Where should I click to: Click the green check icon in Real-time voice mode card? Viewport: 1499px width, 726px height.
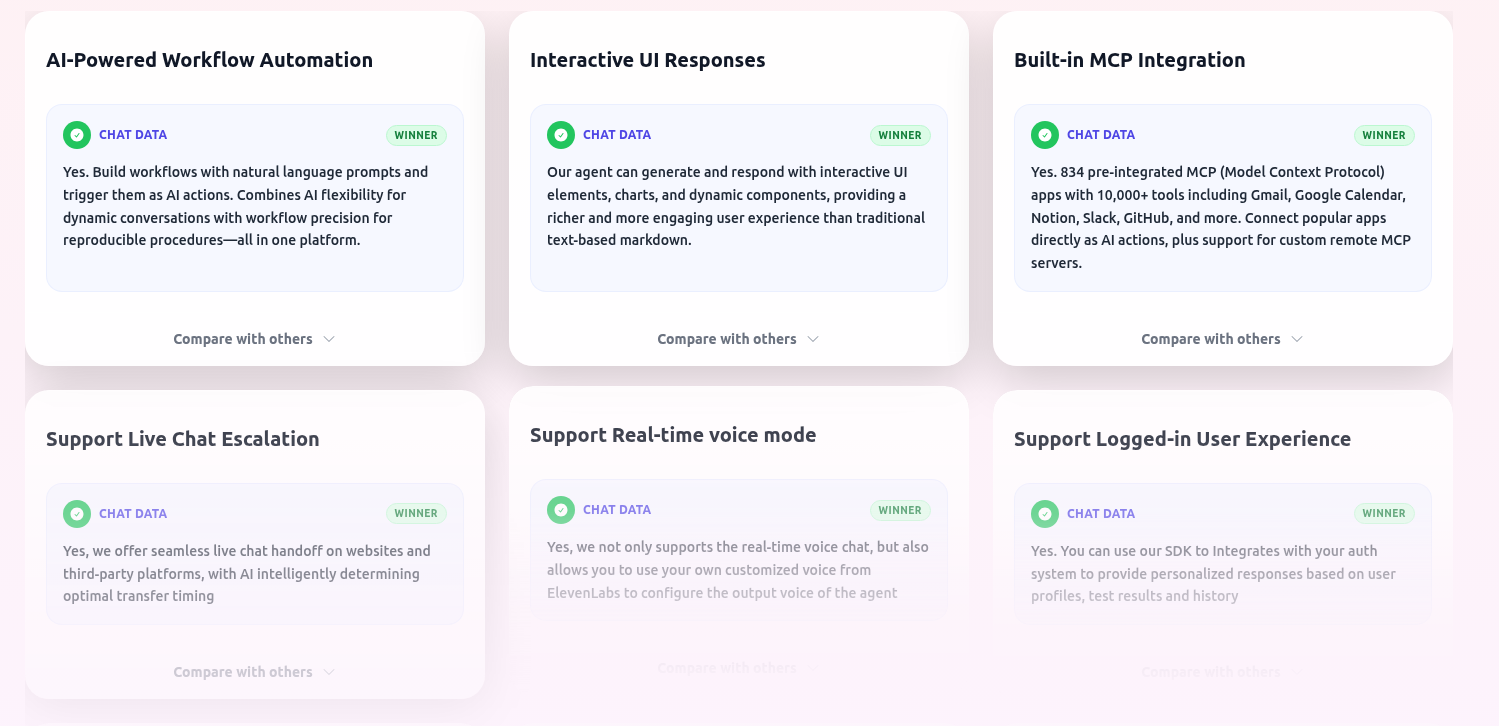coord(561,510)
